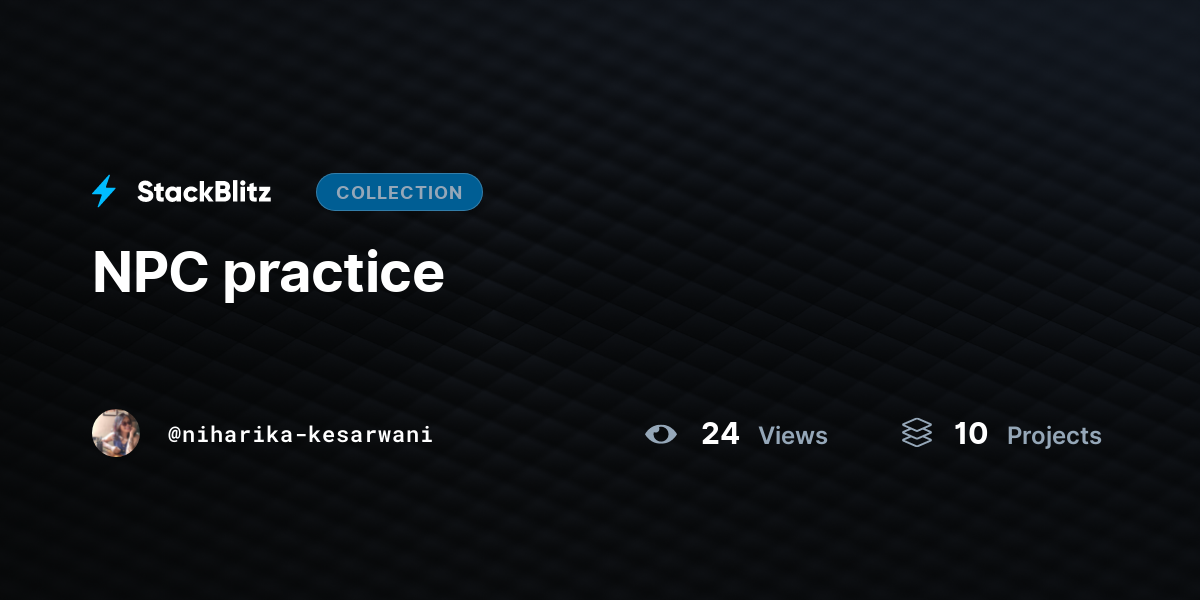The width and height of the screenshot is (1200, 600).
Task: Click the niharika-kesarwani profile avatar
Action: click(116, 433)
